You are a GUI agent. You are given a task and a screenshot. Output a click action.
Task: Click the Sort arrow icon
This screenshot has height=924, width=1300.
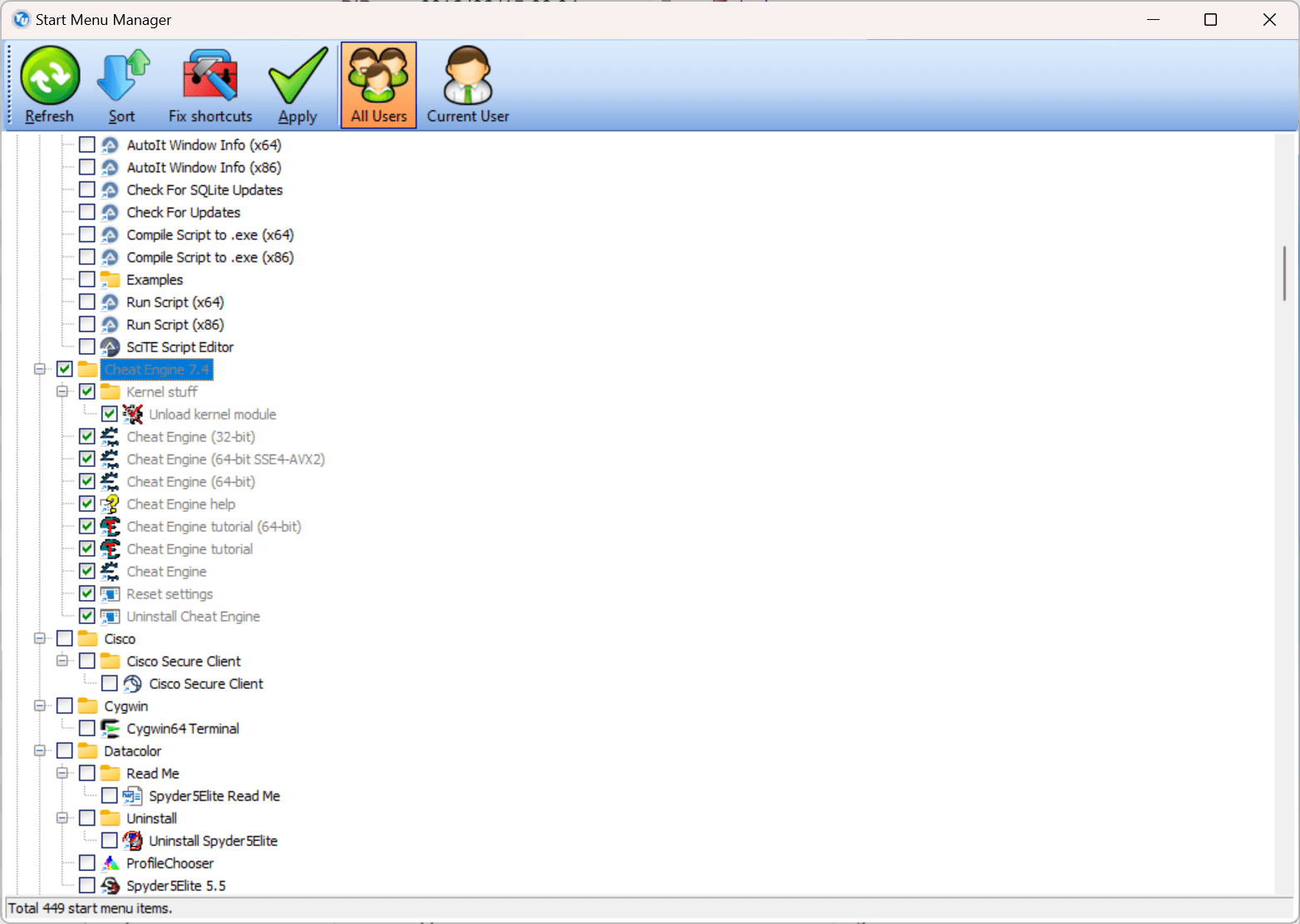(122, 76)
